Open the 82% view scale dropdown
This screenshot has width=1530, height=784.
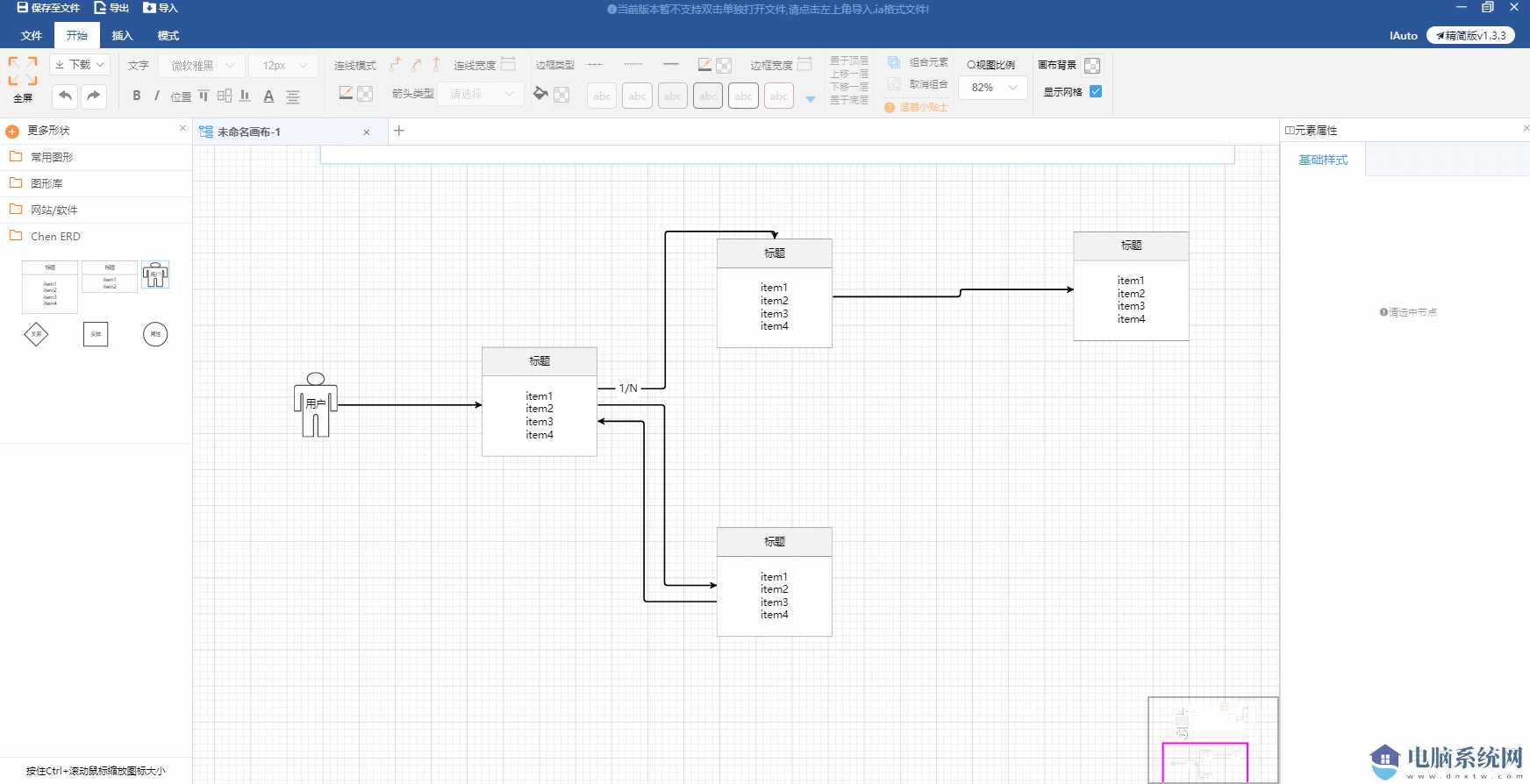tap(993, 88)
